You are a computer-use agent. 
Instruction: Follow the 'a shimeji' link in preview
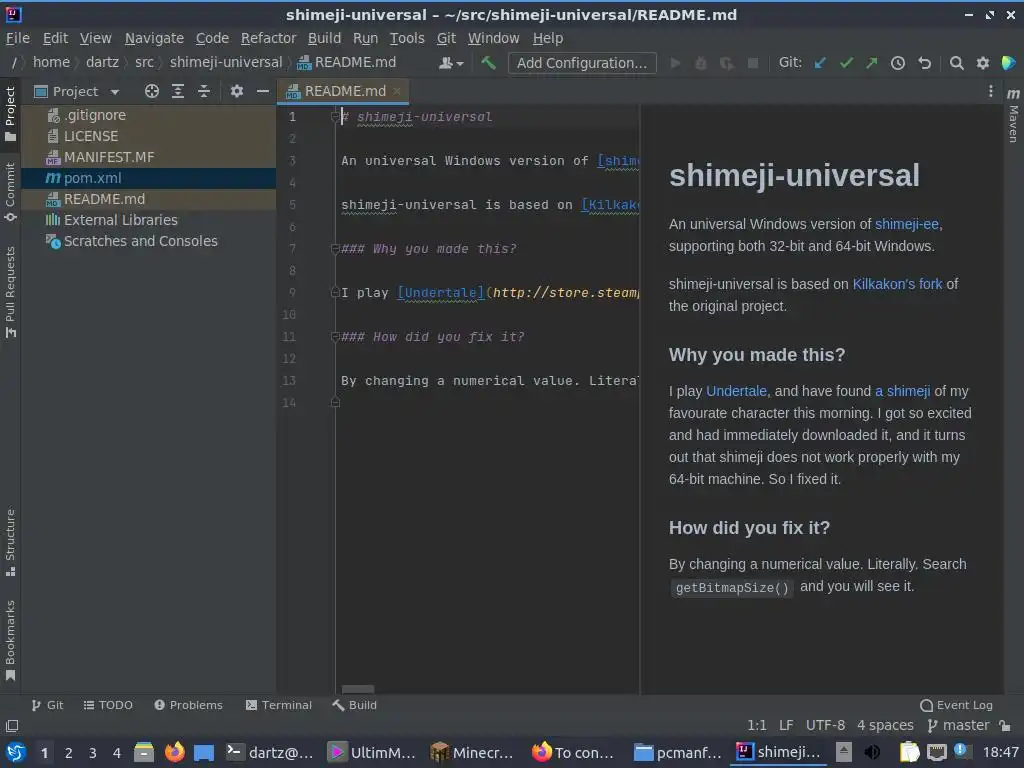(902, 391)
